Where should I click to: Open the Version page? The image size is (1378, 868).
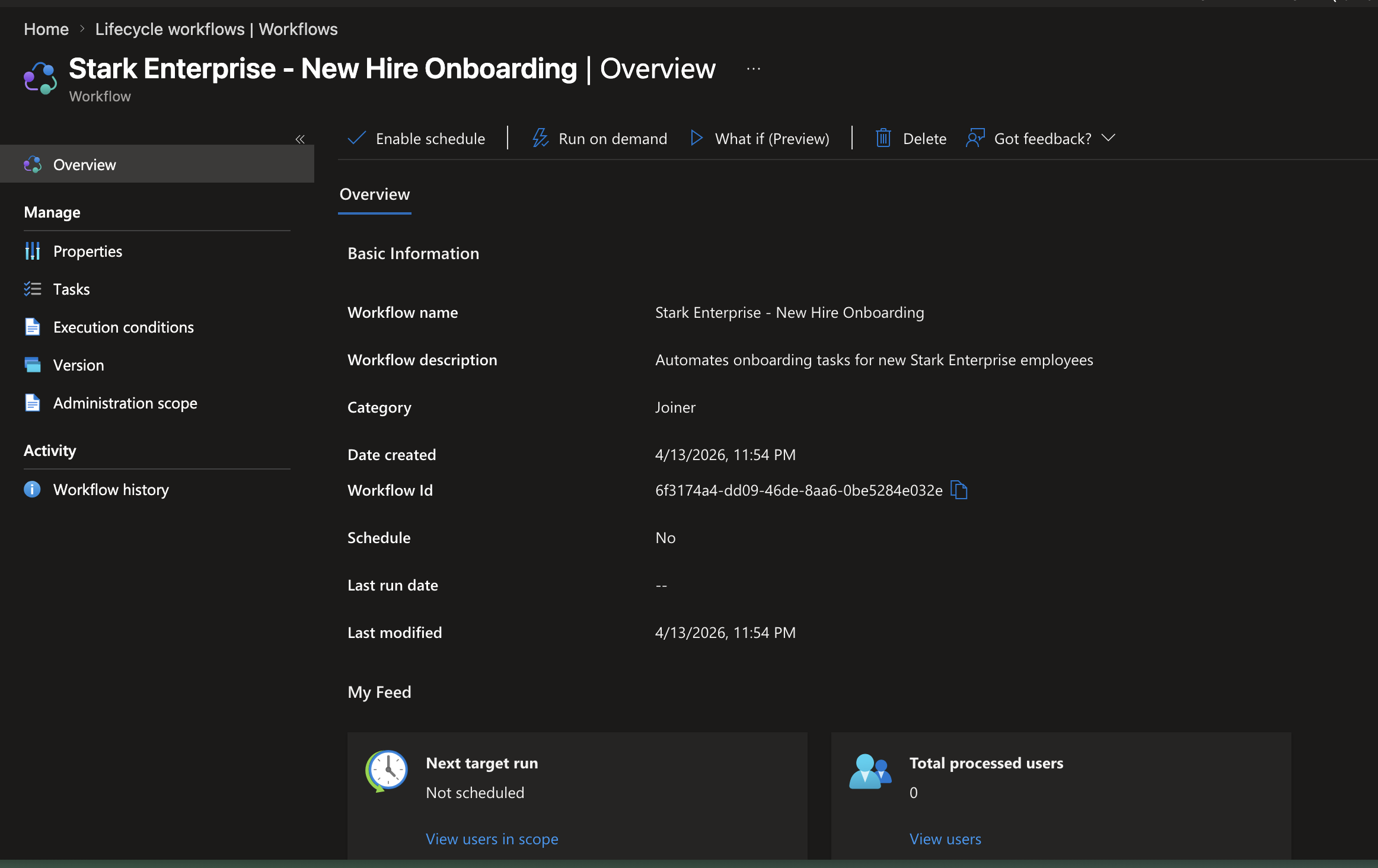click(x=79, y=365)
